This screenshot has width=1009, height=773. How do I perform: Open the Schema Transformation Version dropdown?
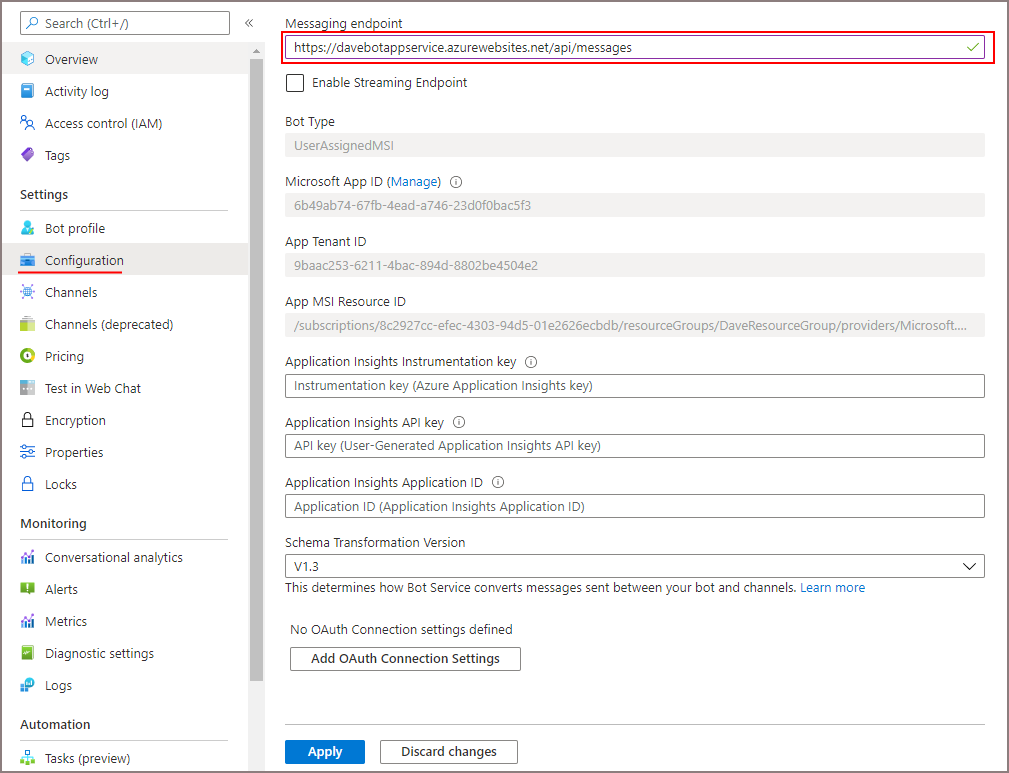coord(634,566)
